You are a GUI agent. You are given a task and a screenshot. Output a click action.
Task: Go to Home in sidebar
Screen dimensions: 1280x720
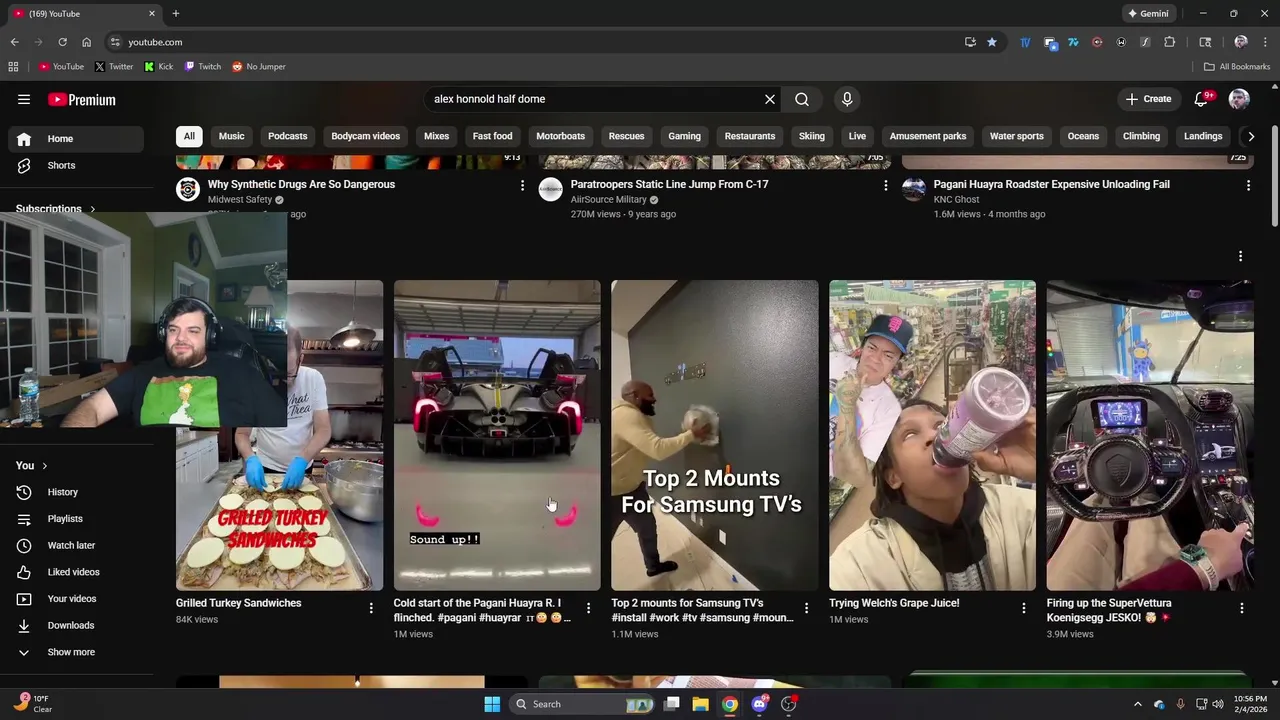pos(76,139)
